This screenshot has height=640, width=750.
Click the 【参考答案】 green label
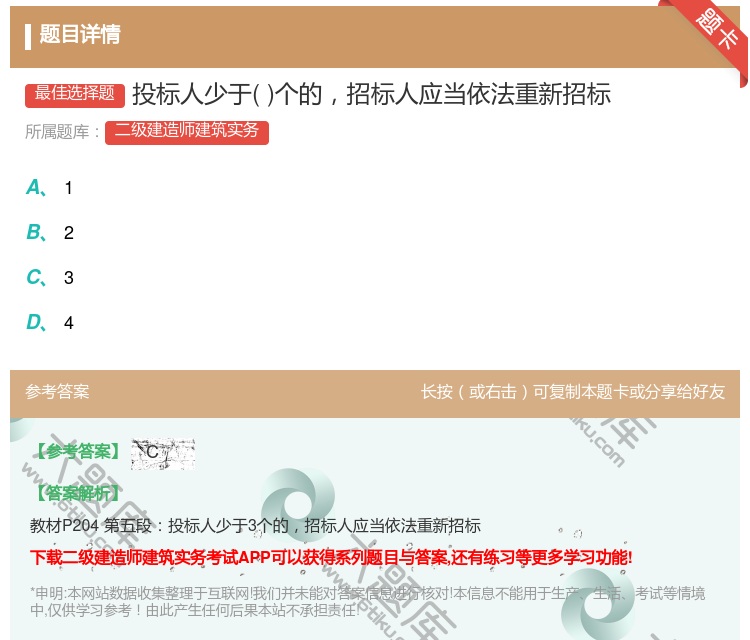[x=78, y=451]
